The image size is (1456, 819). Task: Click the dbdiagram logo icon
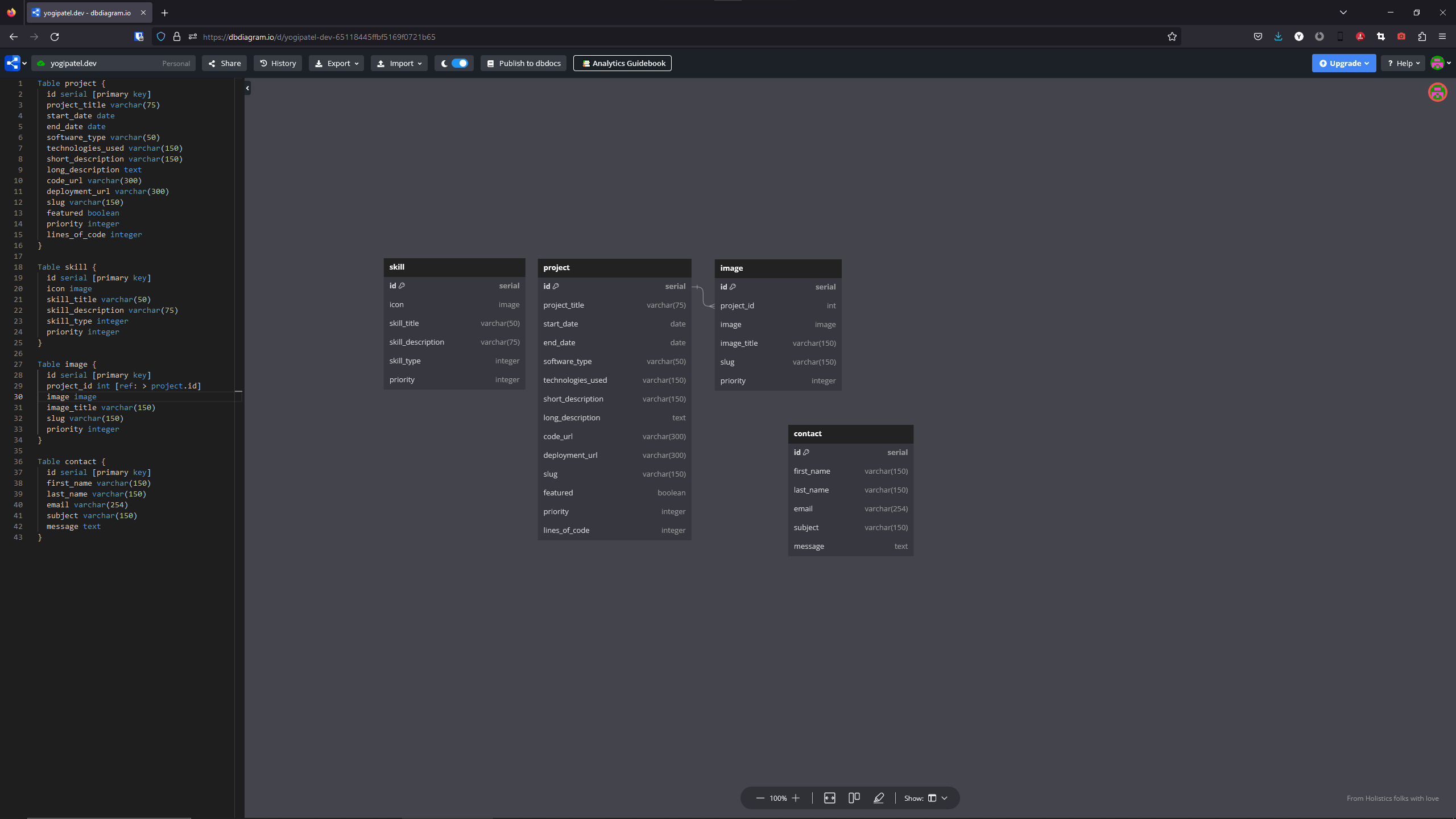12,63
